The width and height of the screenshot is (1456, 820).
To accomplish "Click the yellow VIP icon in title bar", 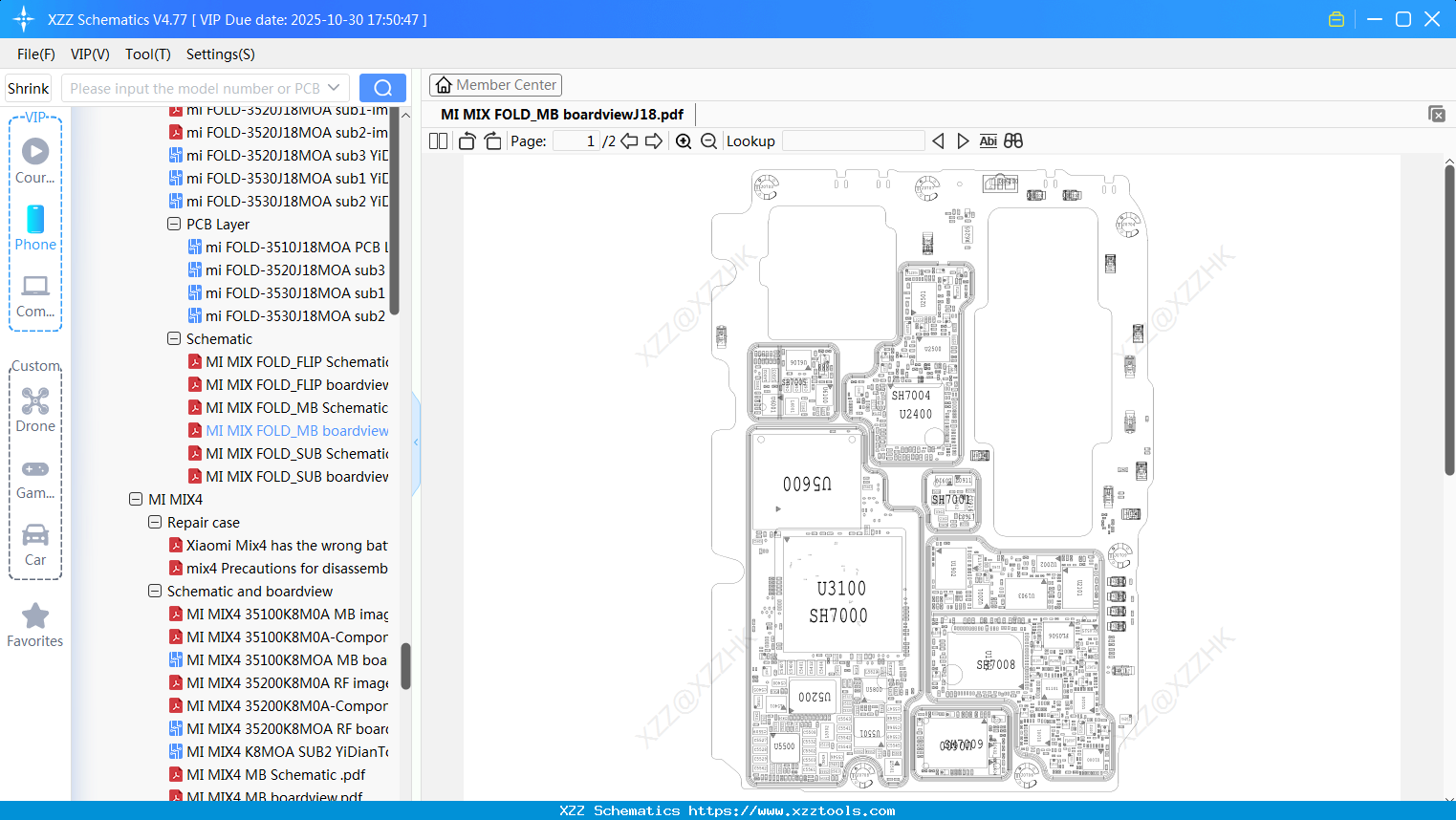I will point(1336,19).
